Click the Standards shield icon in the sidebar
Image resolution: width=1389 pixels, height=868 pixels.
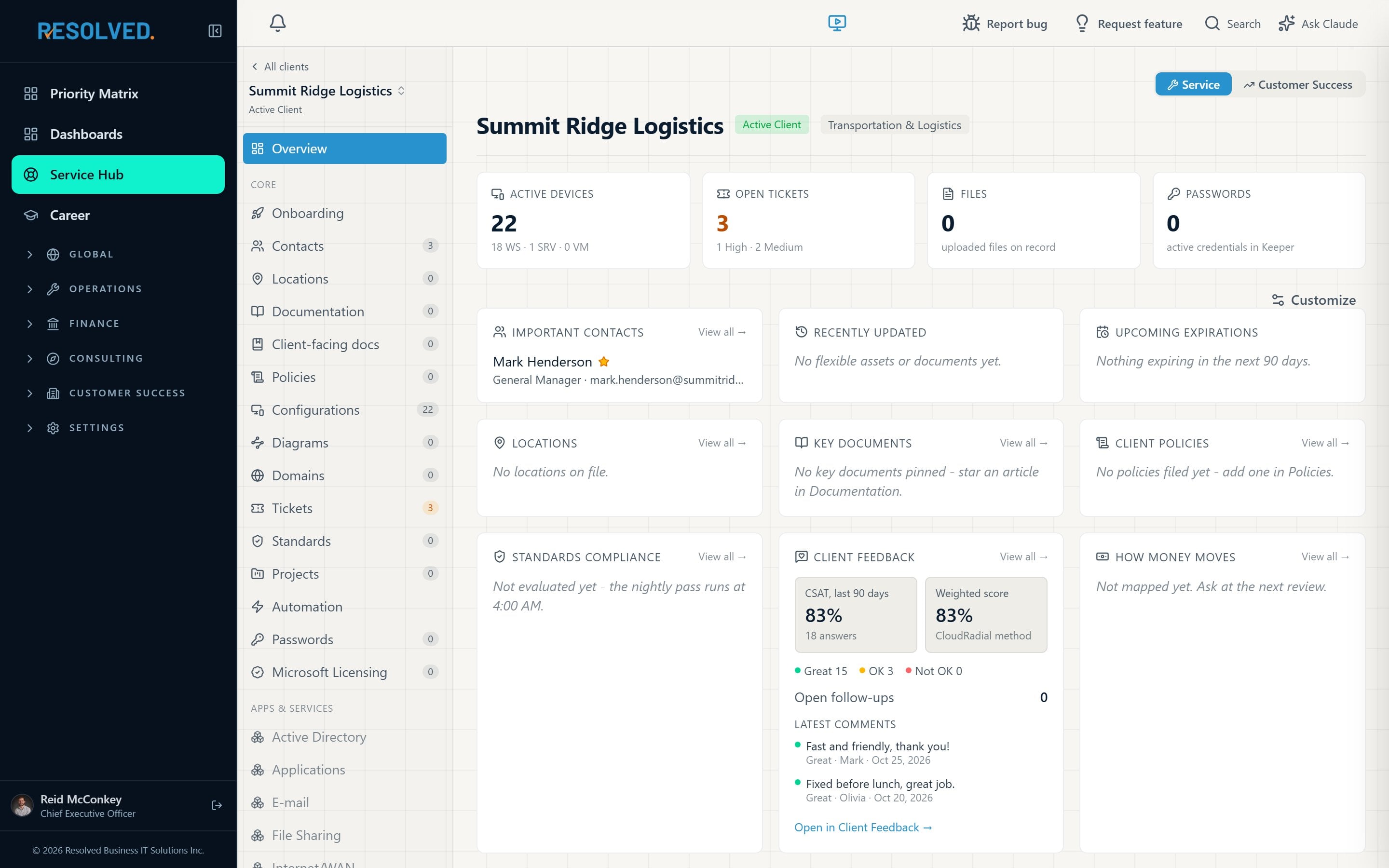(x=258, y=541)
